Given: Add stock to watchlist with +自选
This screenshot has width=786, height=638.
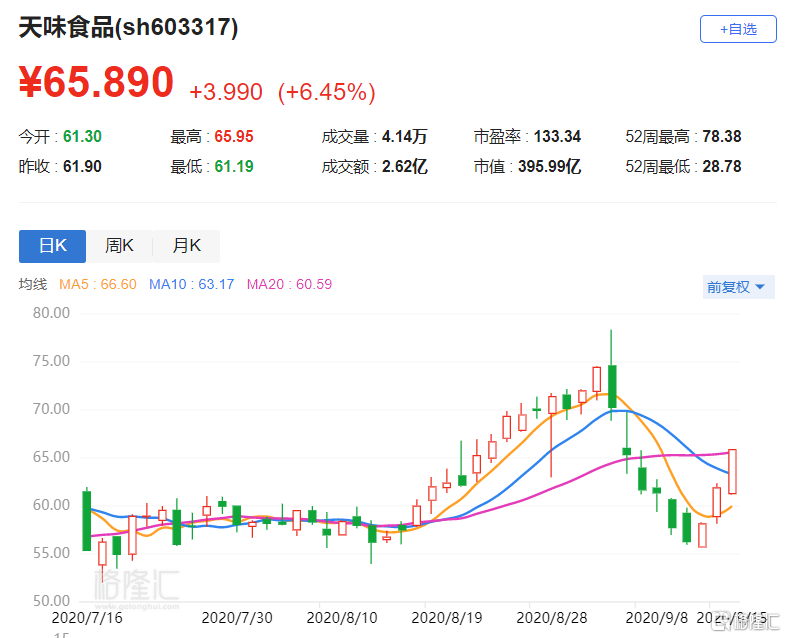Looking at the screenshot, I should point(738,29).
